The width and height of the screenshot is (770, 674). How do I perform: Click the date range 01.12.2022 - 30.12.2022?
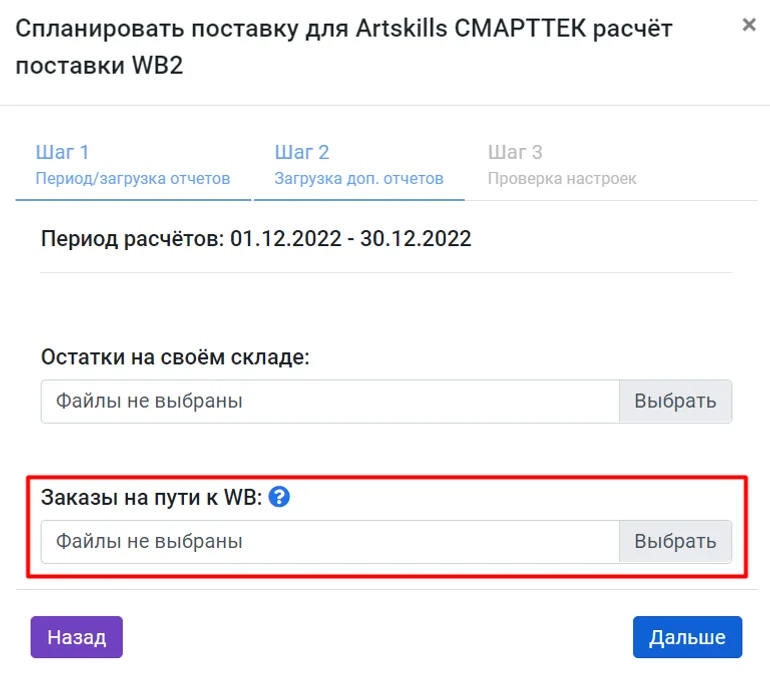351,239
